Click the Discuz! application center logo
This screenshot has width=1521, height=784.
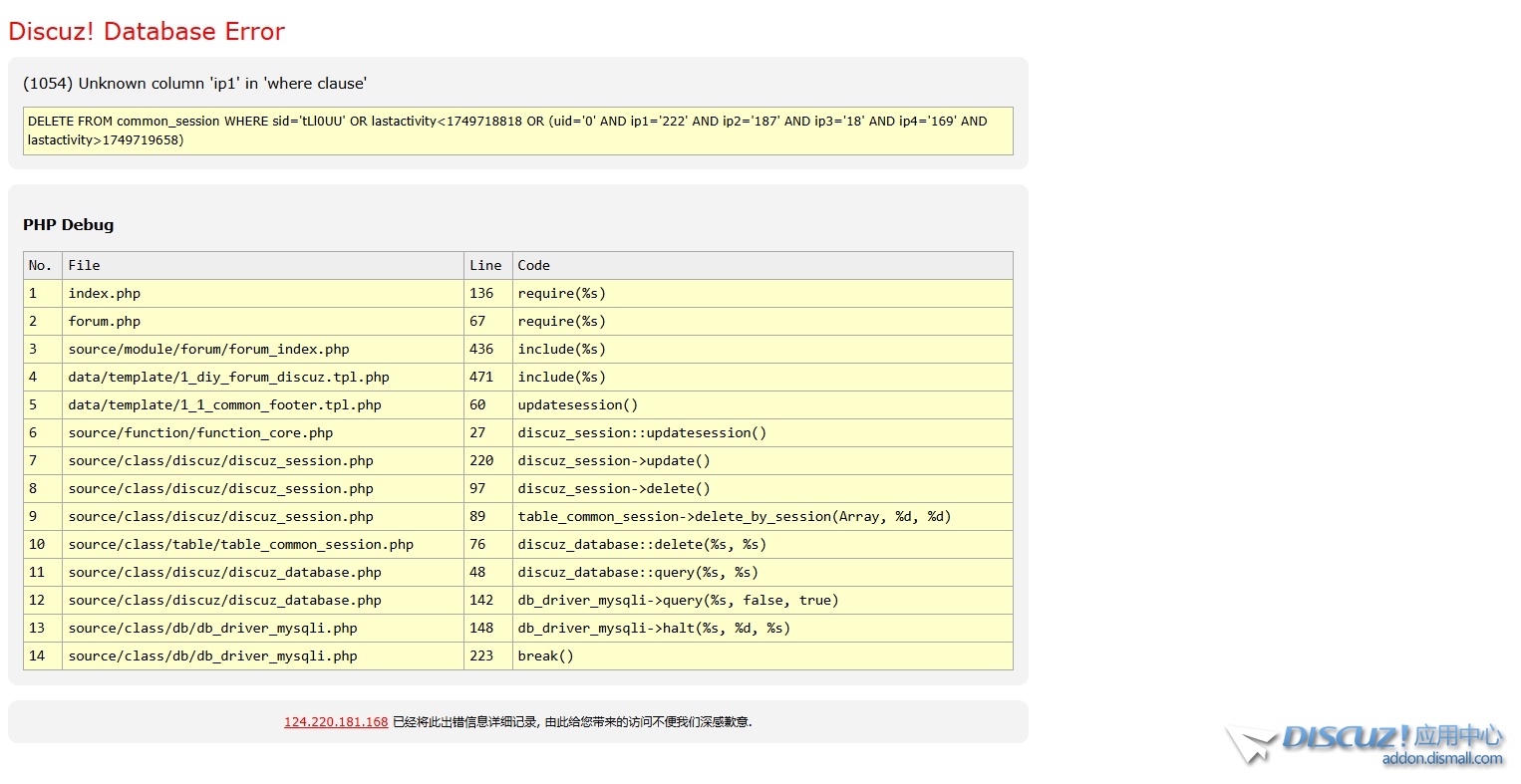point(1364,739)
